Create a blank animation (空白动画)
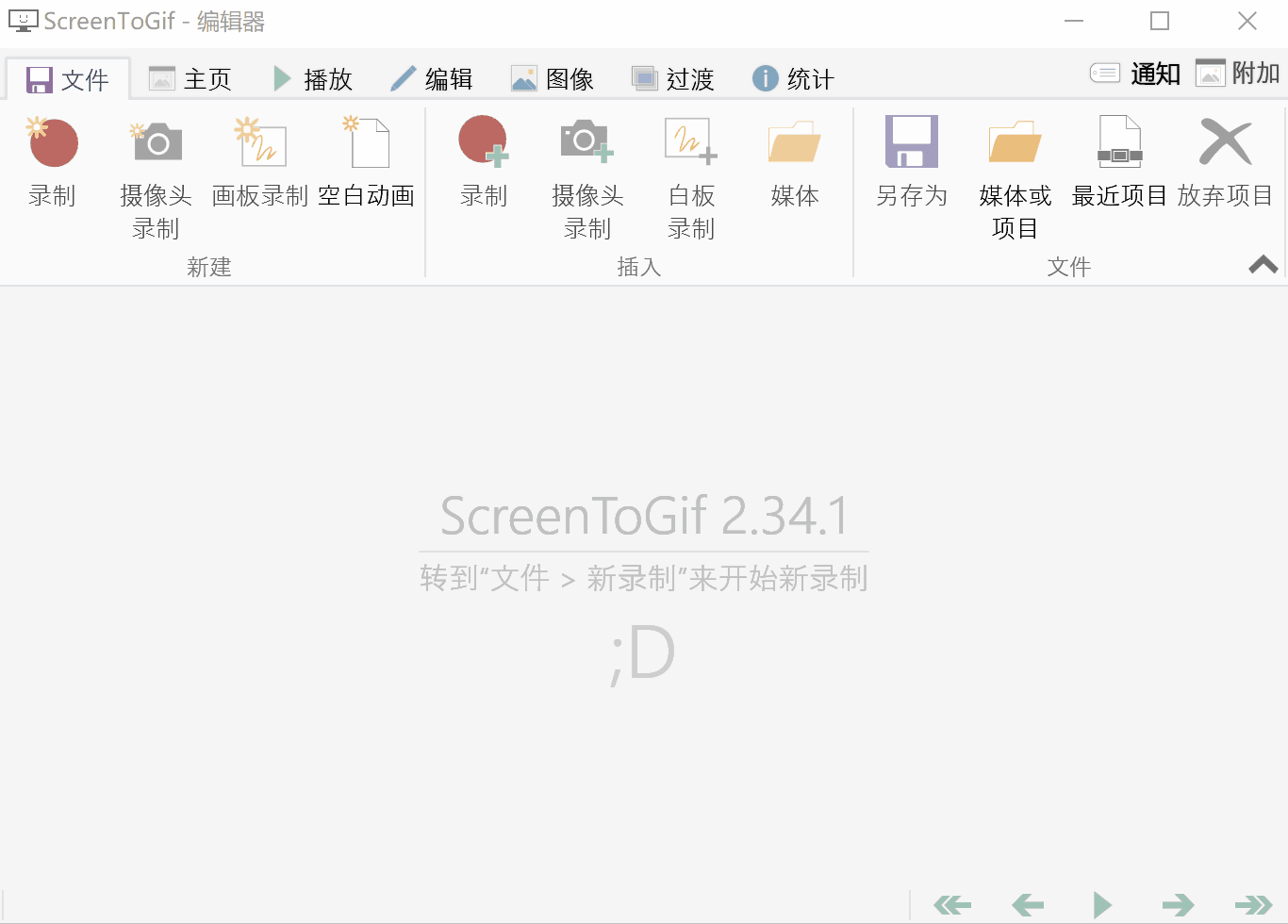This screenshot has height=924, width=1288. [367, 160]
